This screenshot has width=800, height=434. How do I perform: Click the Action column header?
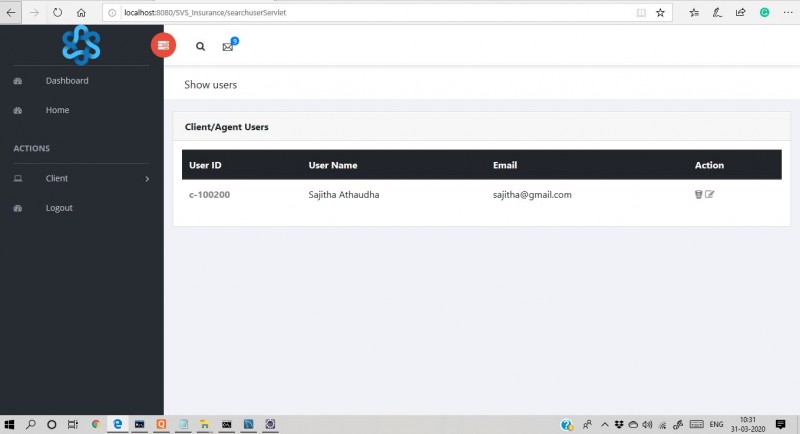coord(709,165)
